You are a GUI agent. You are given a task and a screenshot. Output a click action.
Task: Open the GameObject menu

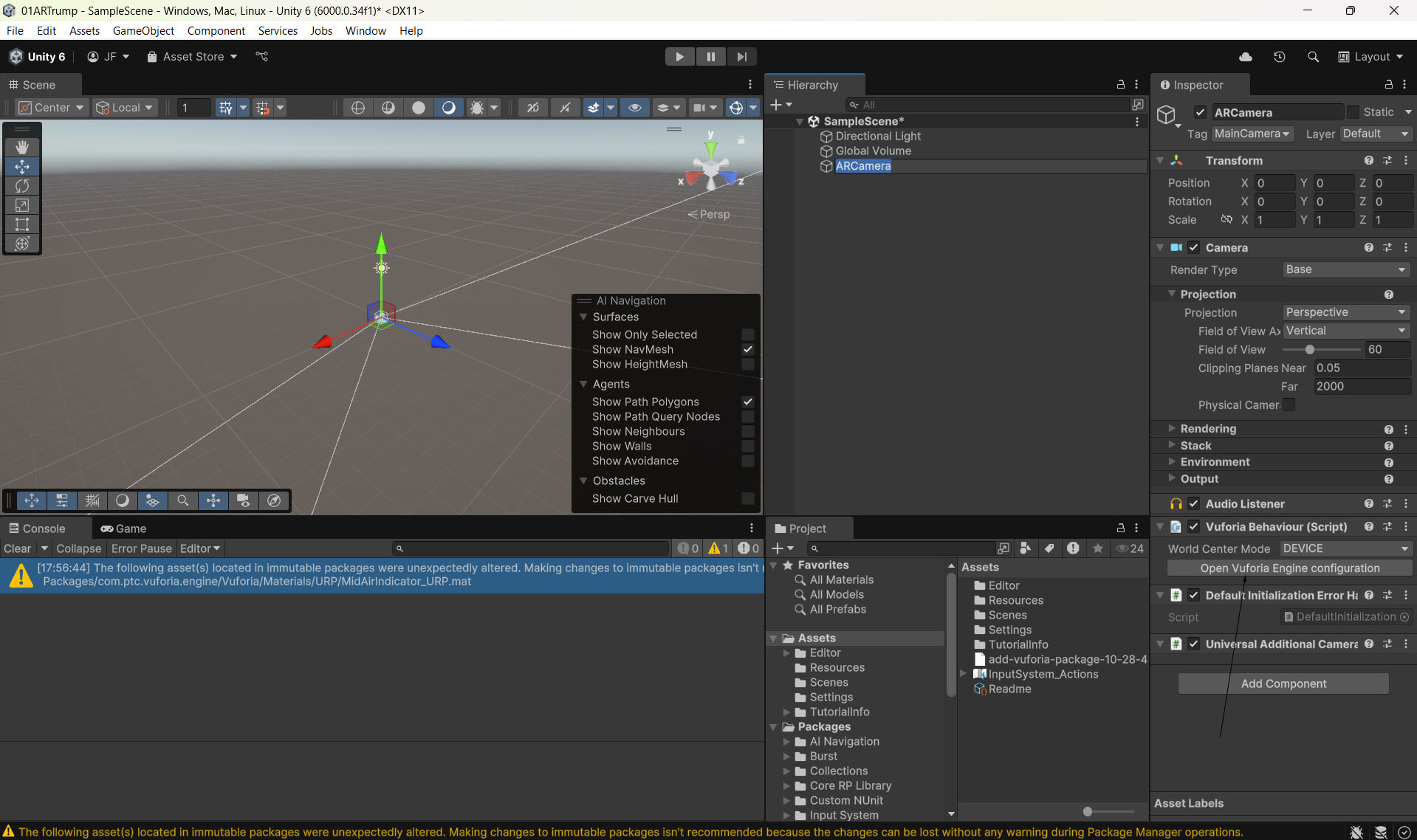point(143,31)
